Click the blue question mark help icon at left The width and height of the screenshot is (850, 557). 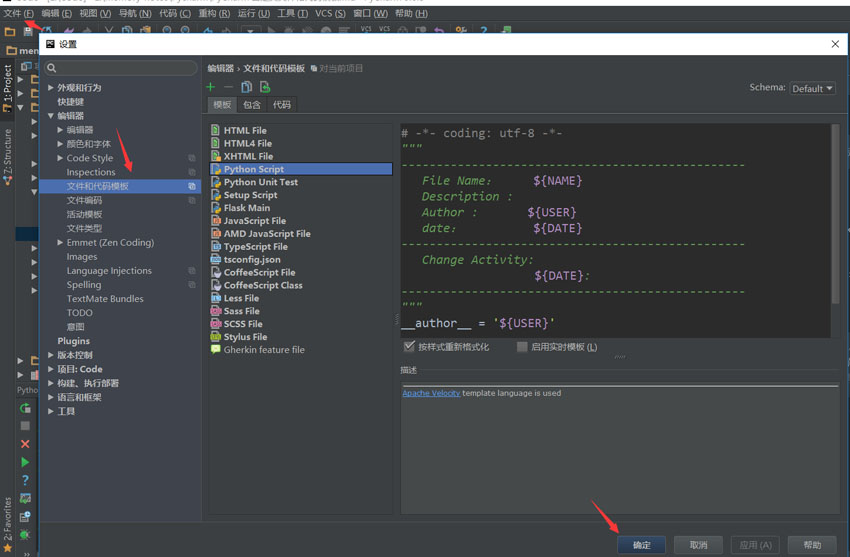25,480
